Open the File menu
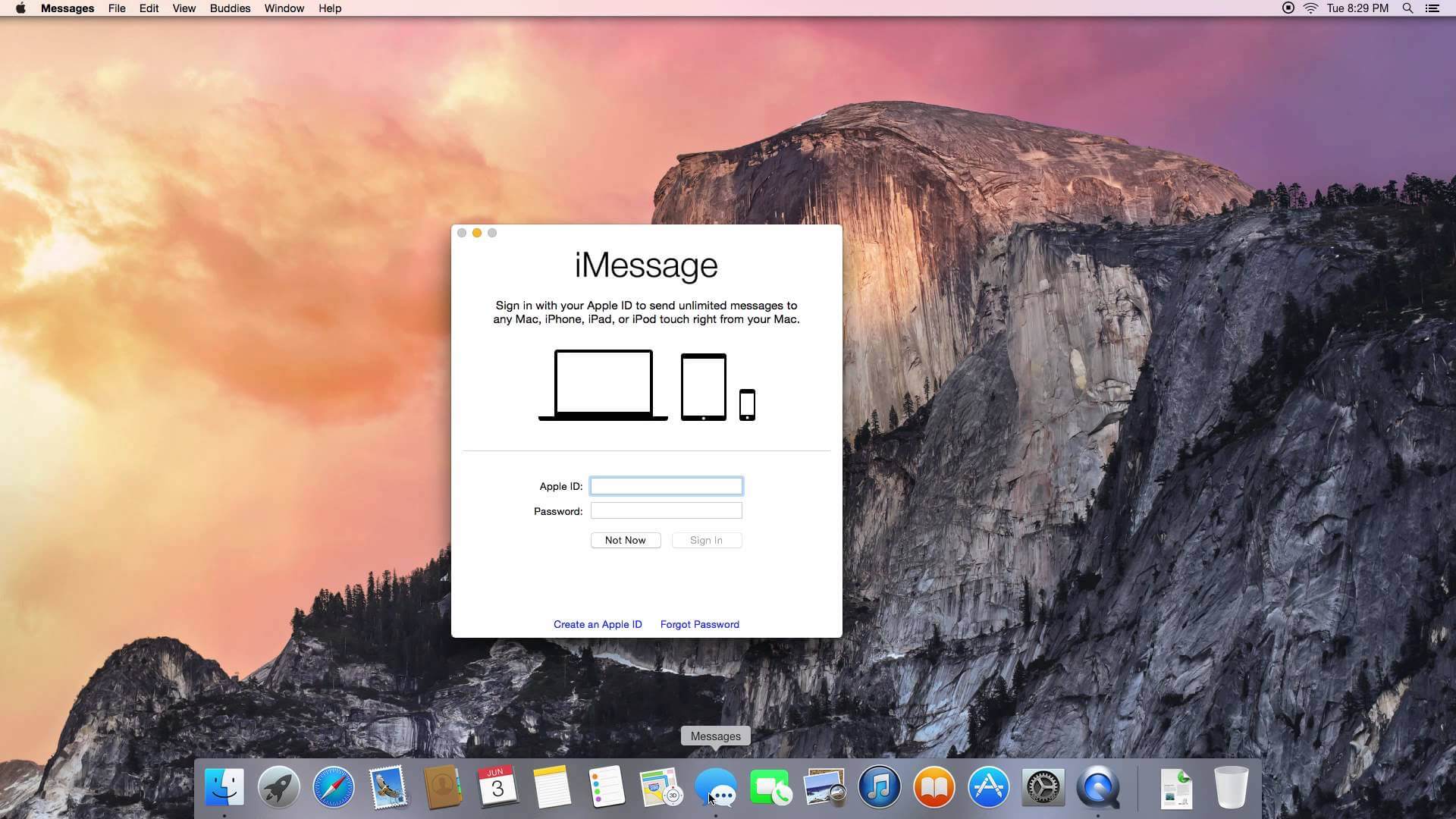 click(117, 8)
